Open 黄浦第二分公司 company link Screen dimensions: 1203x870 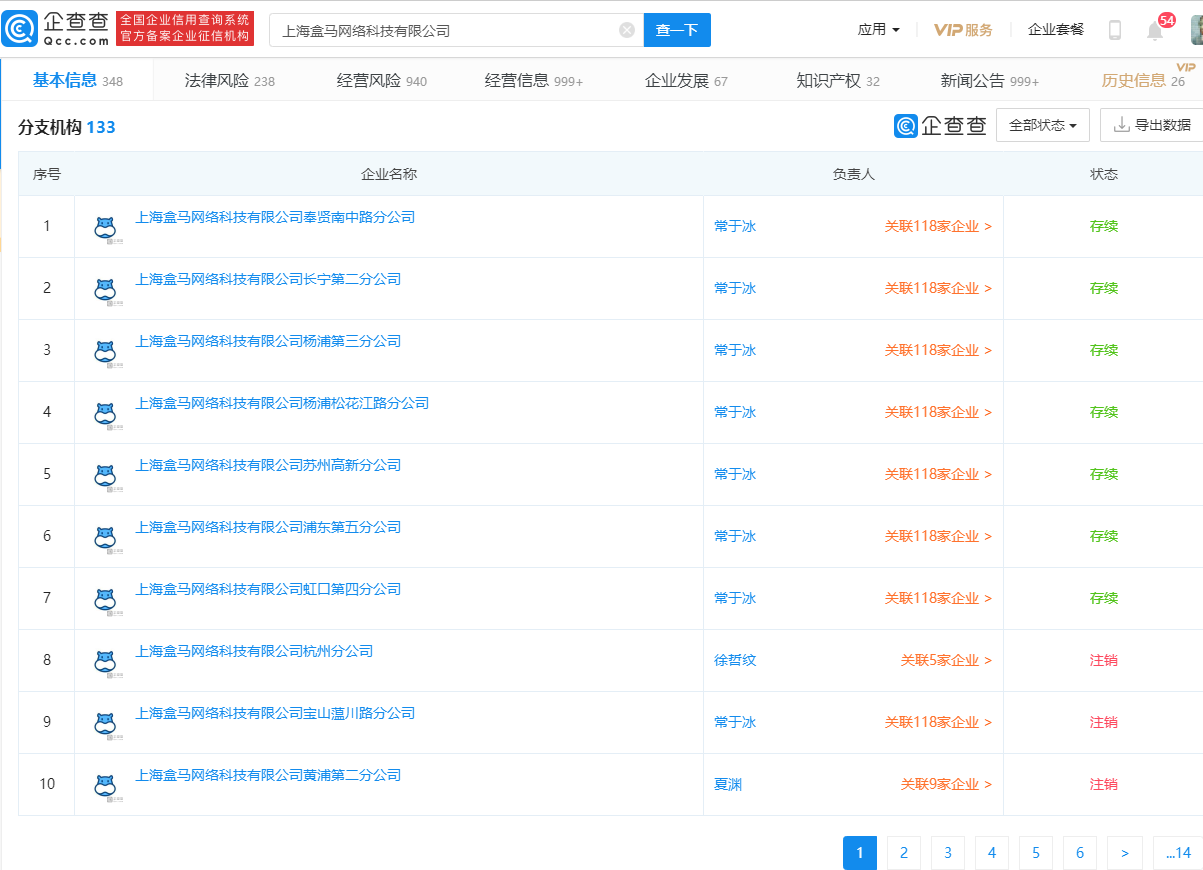pyautogui.click(x=268, y=775)
